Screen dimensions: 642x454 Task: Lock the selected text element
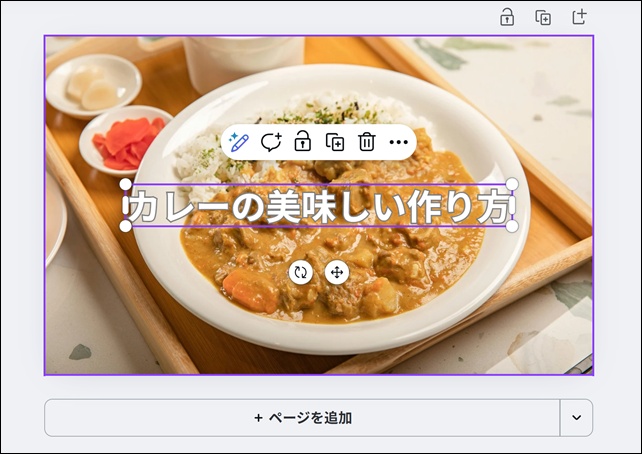302,142
